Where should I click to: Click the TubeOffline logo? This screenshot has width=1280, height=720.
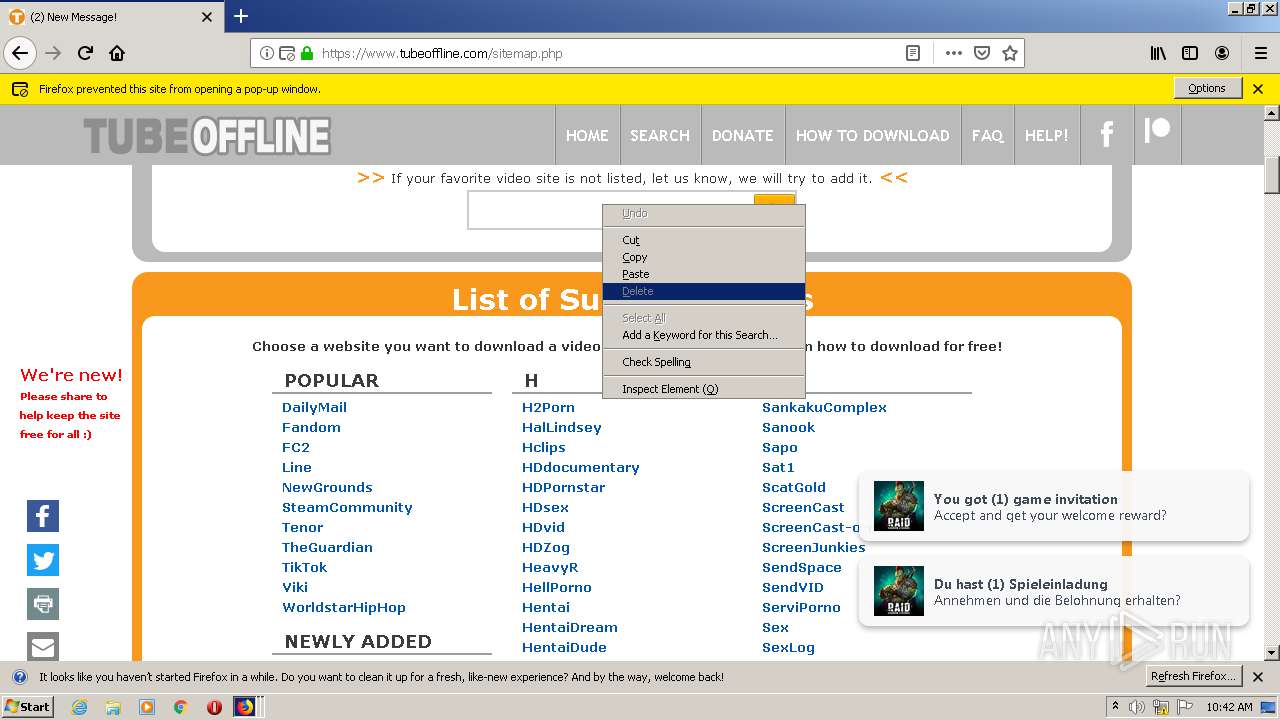[x=207, y=136]
